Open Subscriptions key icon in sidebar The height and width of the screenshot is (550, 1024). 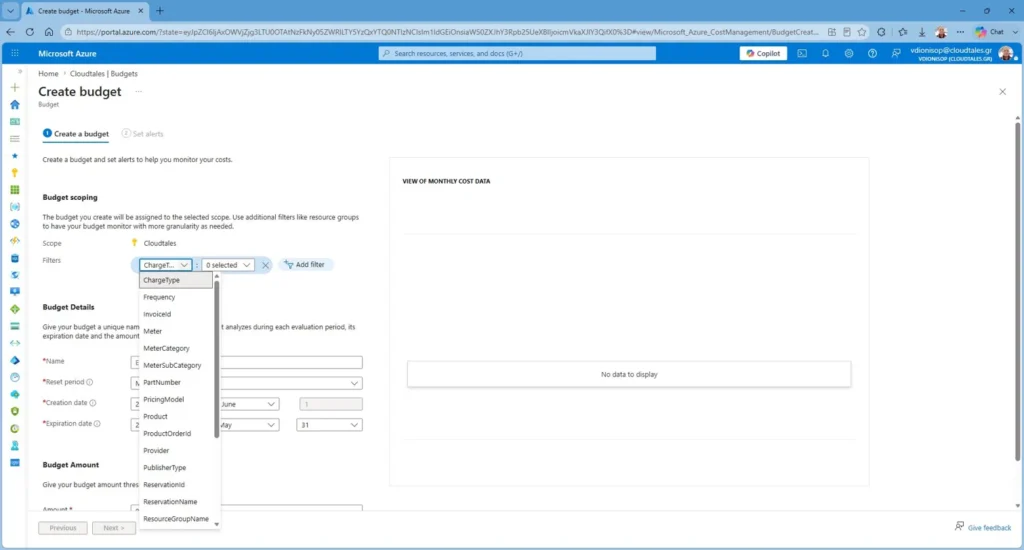14,172
